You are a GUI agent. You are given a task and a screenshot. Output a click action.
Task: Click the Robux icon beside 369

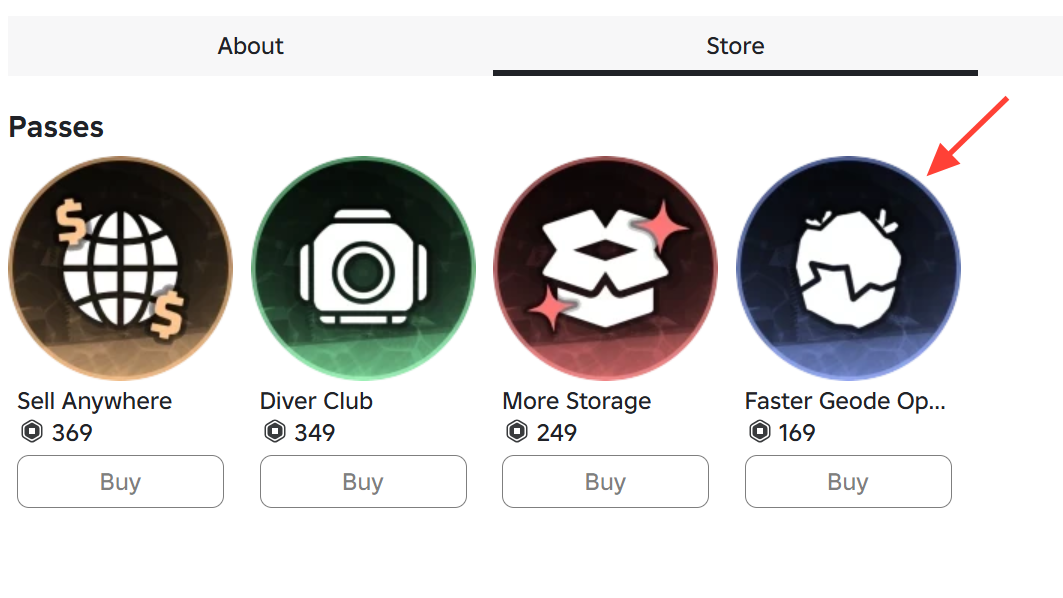31,433
